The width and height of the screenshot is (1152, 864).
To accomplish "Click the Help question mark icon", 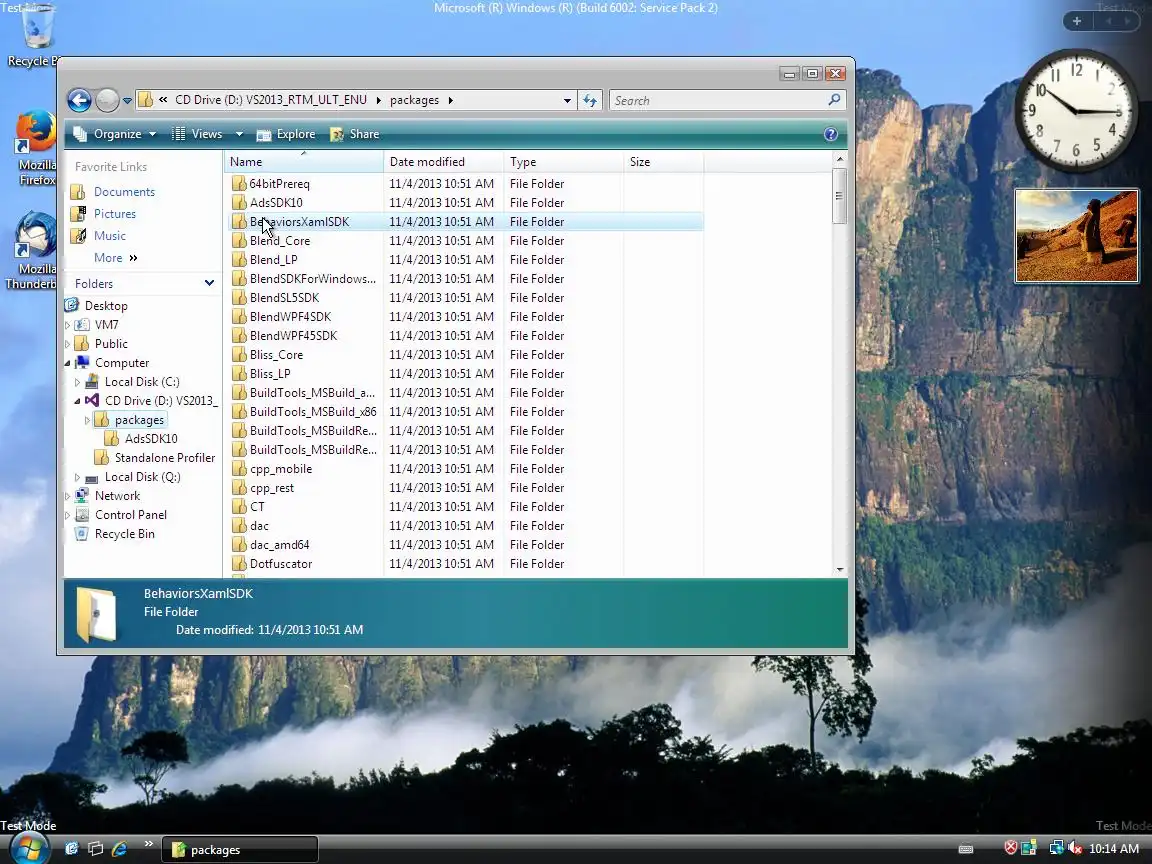I will 831,134.
